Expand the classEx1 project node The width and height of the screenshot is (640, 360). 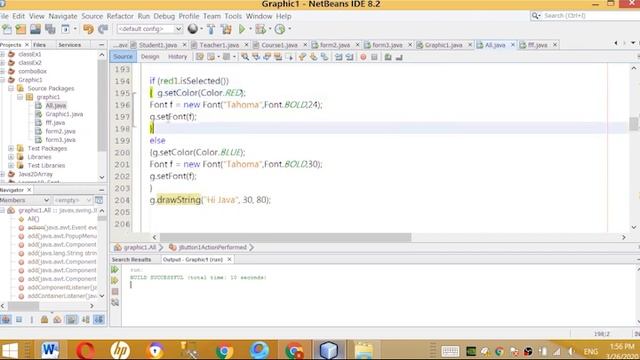(2, 54)
